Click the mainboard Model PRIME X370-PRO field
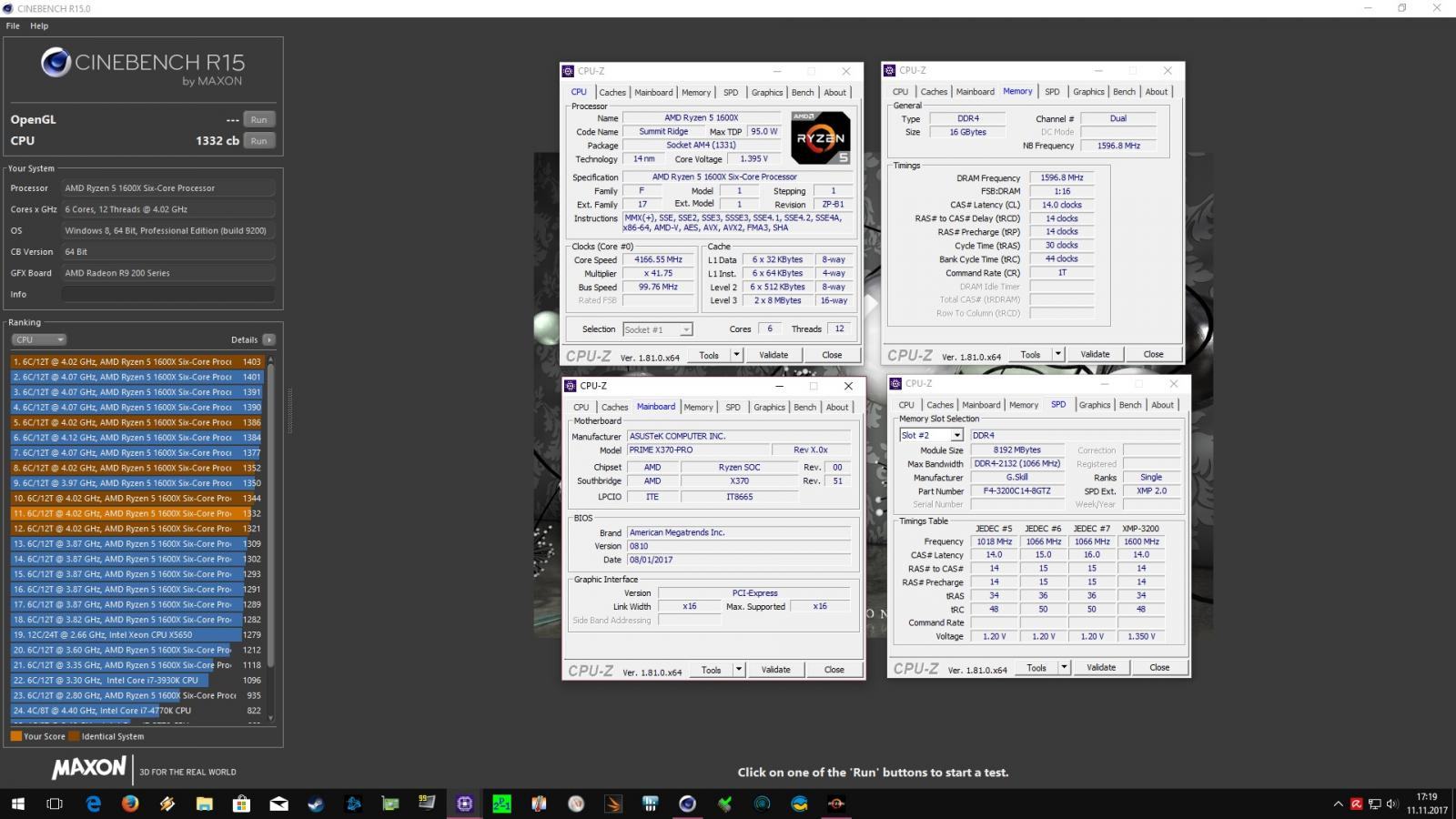This screenshot has width=1456, height=819. click(697, 450)
